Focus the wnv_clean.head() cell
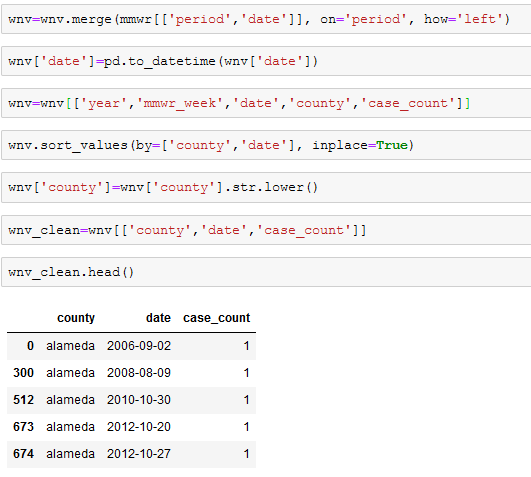 [266, 272]
